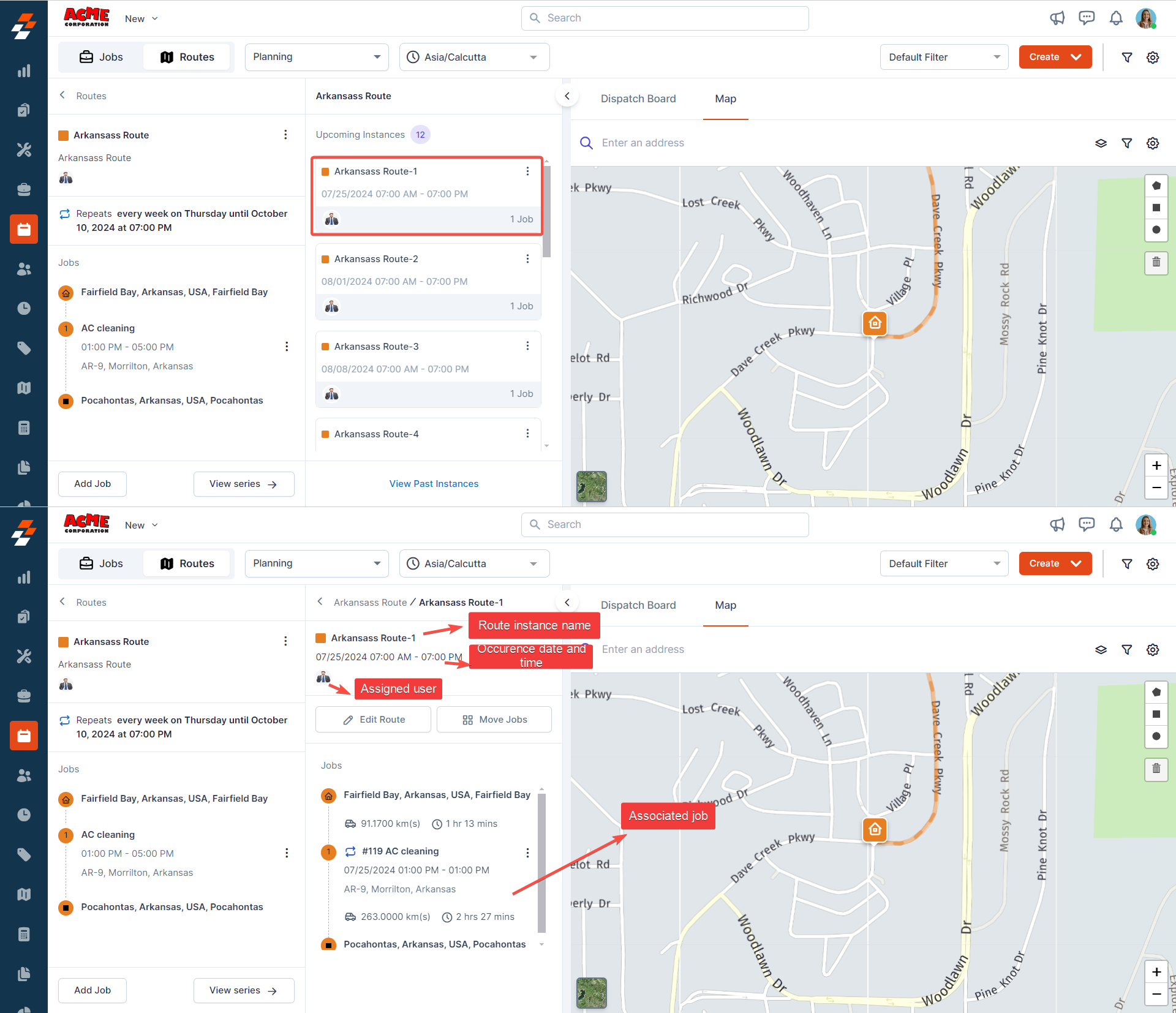
Task: Click zoom in plus button on upper map
Action: (x=1156, y=465)
